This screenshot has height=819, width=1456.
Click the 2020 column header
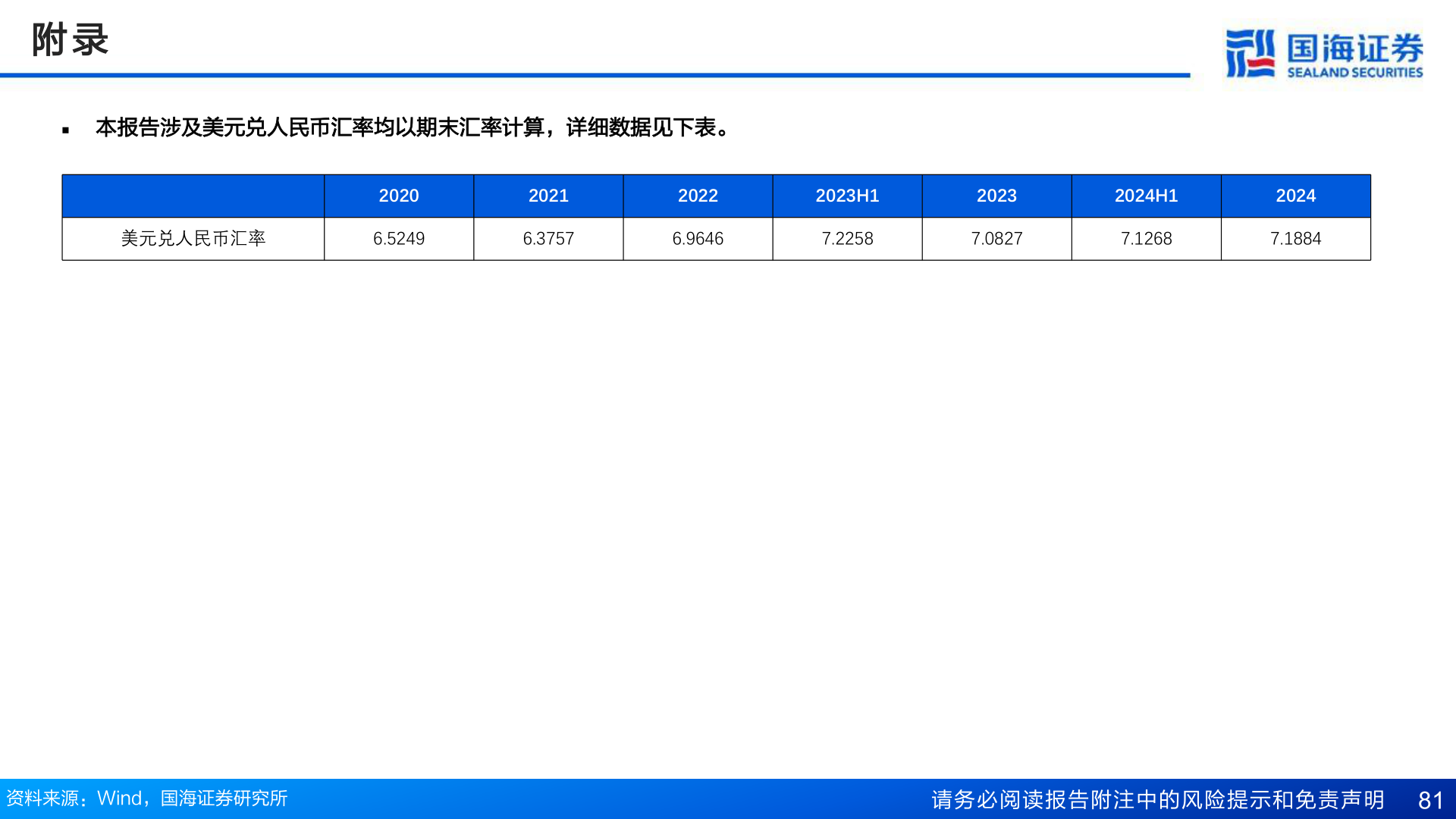(x=399, y=196)
